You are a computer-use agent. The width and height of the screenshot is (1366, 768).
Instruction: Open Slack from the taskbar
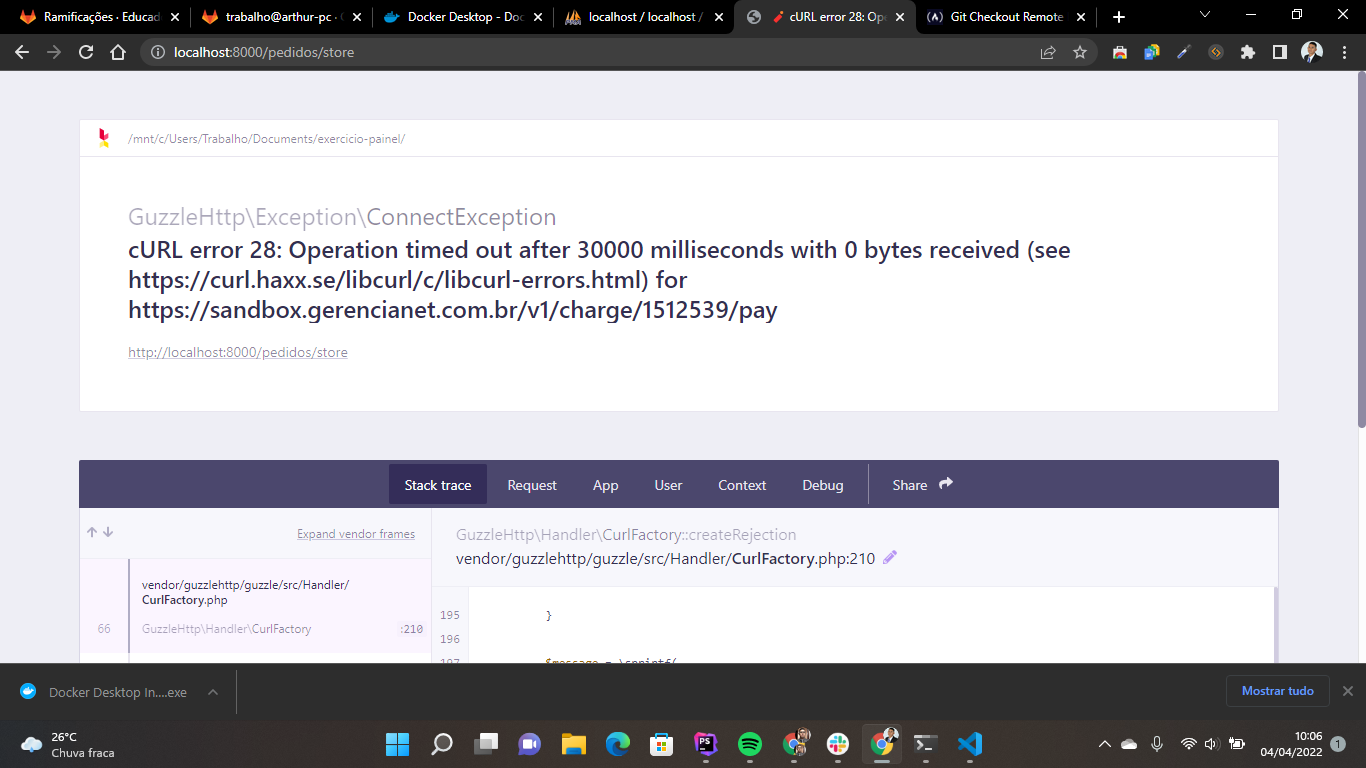(837, 744)
